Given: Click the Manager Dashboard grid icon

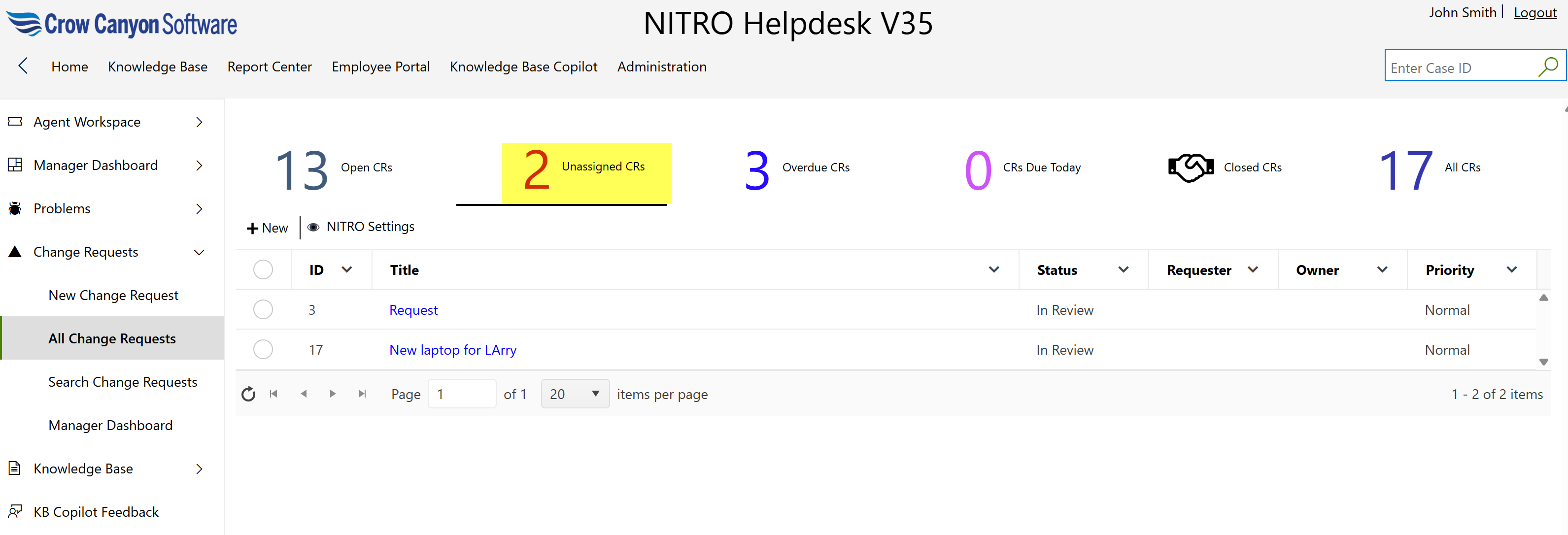Looking at the screenshot, I should click(x=15, y=165).
